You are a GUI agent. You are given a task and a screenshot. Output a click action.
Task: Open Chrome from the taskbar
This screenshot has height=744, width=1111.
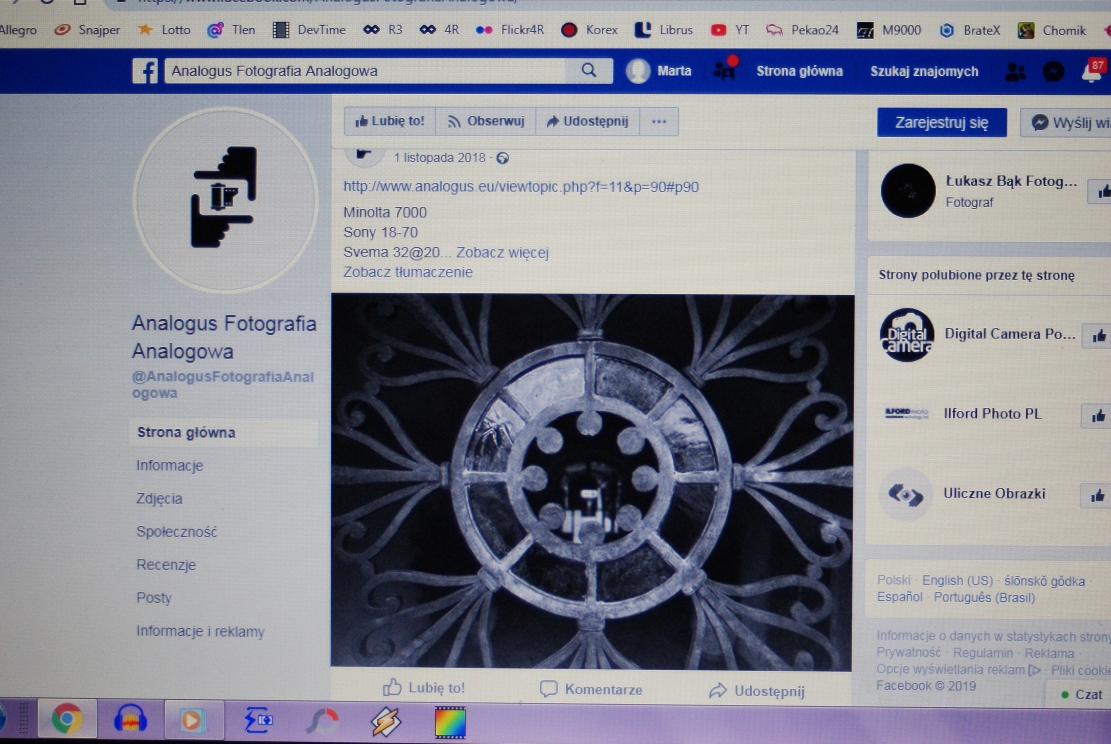click(67, 719)
